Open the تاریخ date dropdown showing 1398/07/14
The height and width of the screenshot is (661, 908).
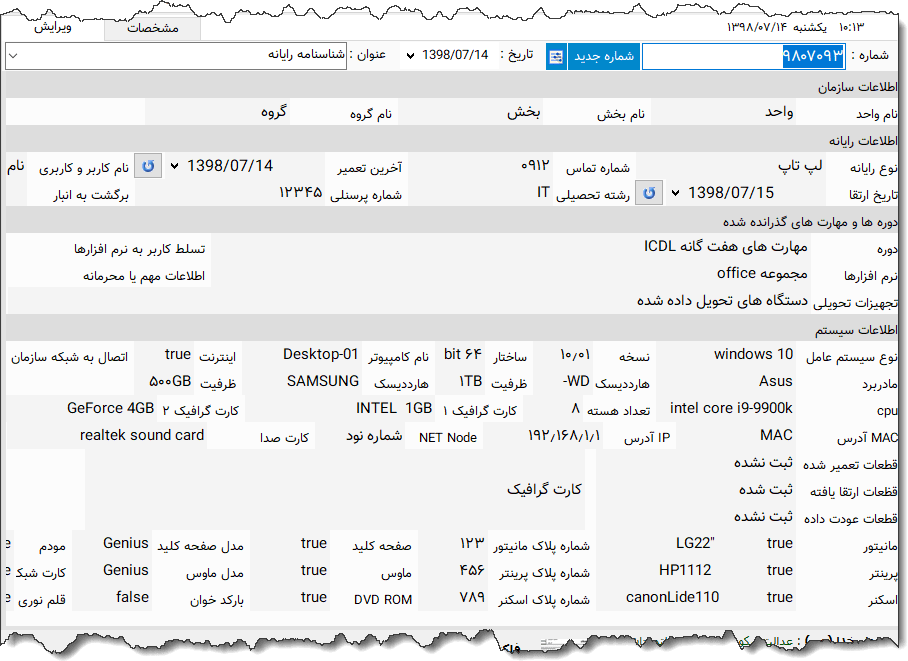(412, 56)
